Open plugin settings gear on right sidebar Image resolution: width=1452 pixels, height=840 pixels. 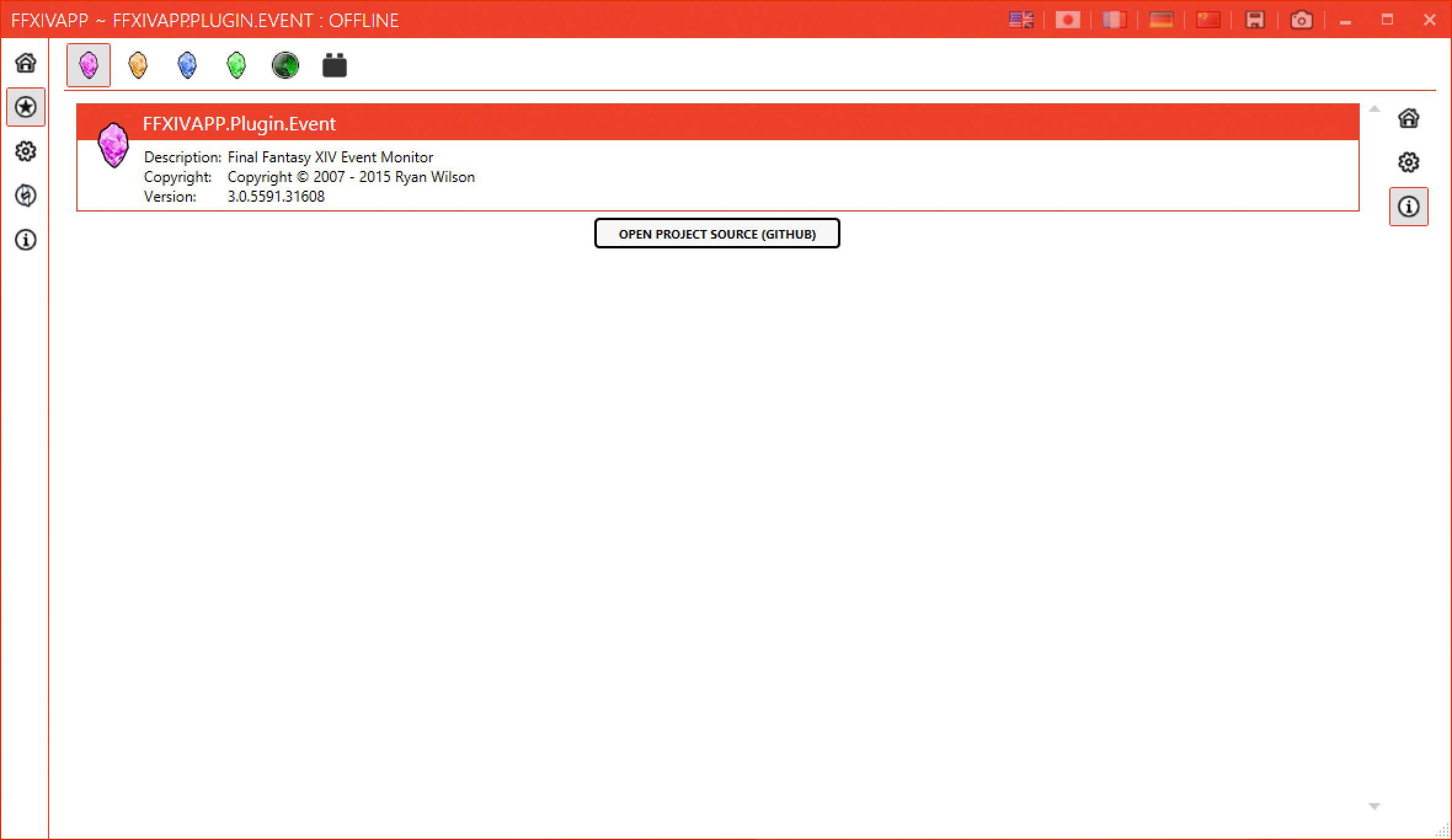tap(1409, 162)
